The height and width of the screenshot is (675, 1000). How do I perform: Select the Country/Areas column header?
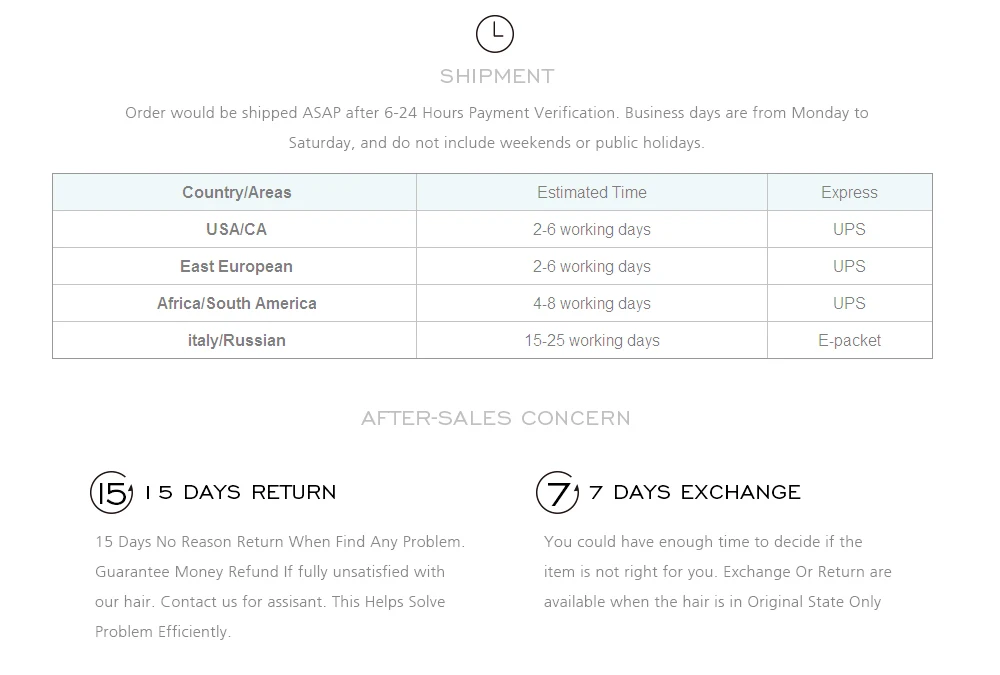pyautogui.click(x=235, y=192)
